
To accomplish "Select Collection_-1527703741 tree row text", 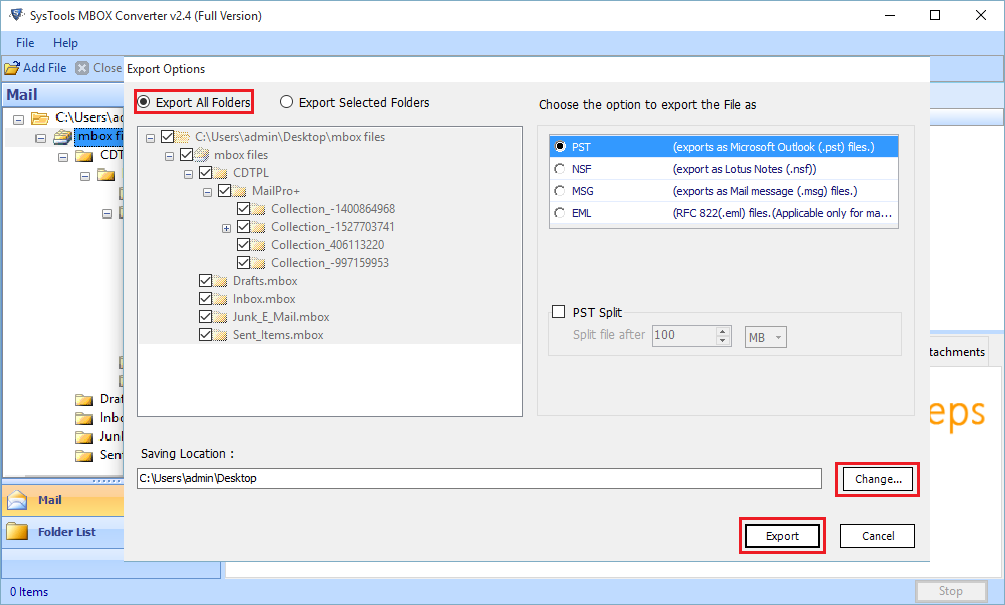I will 333,227.
